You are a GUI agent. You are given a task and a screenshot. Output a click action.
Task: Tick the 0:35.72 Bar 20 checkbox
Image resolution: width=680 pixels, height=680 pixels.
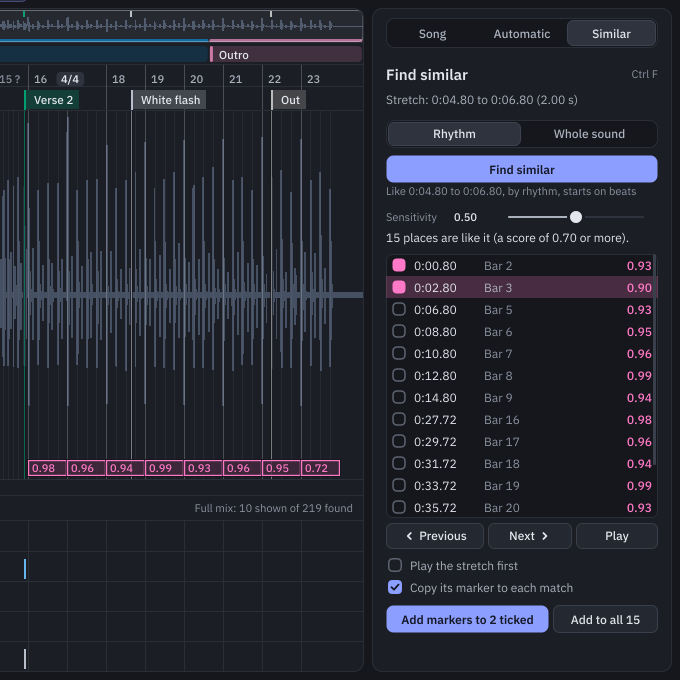(x=399, y=507)
